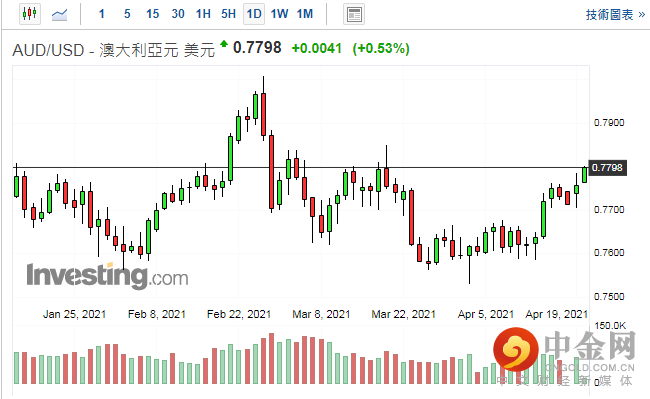Click the Apr 5, 2021 date label

point(485,314)
